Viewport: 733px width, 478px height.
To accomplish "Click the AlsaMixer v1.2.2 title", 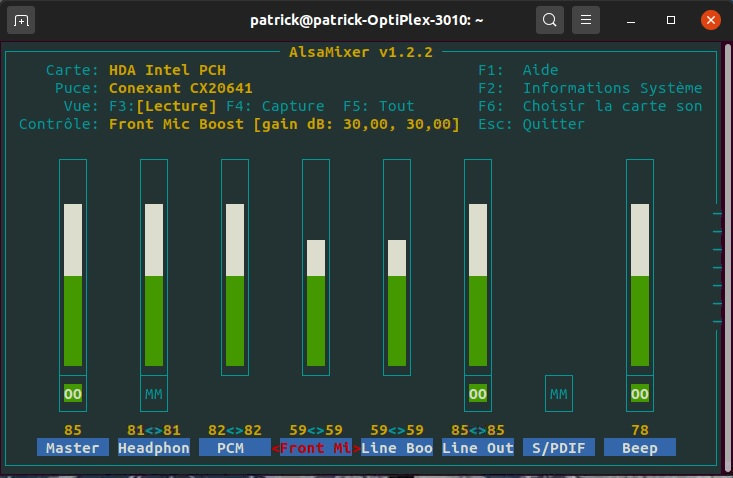I will click(x=361, y=52).
